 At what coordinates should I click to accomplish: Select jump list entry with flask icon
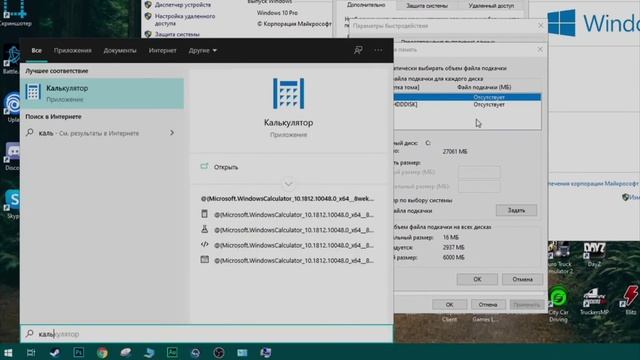(x=288, y=230)
